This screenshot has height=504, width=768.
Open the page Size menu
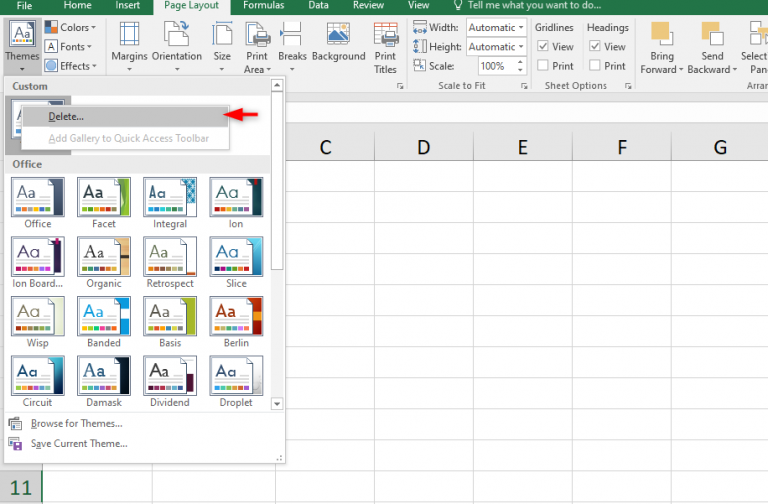(x=222, y=47)
